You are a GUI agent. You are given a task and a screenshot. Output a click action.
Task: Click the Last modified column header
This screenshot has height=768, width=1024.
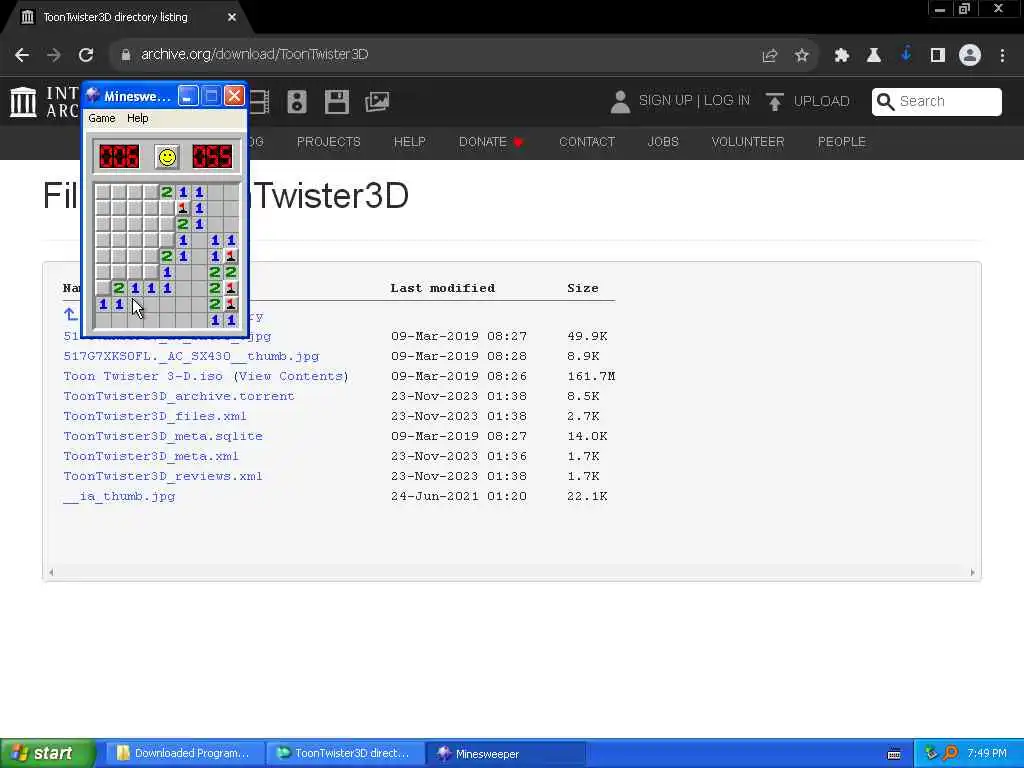pyautogui.click(x=443, y=288)
